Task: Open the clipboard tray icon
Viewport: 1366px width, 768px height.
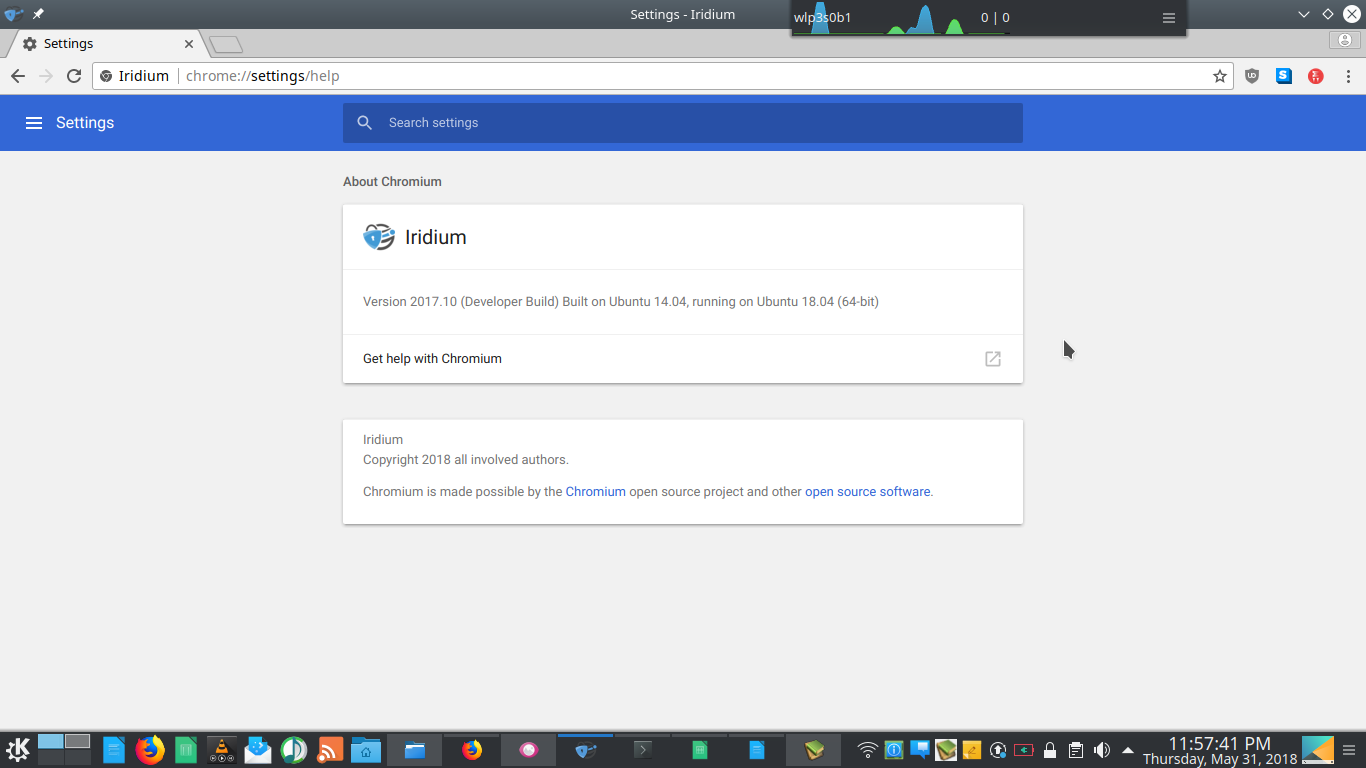Action: 1076,750
